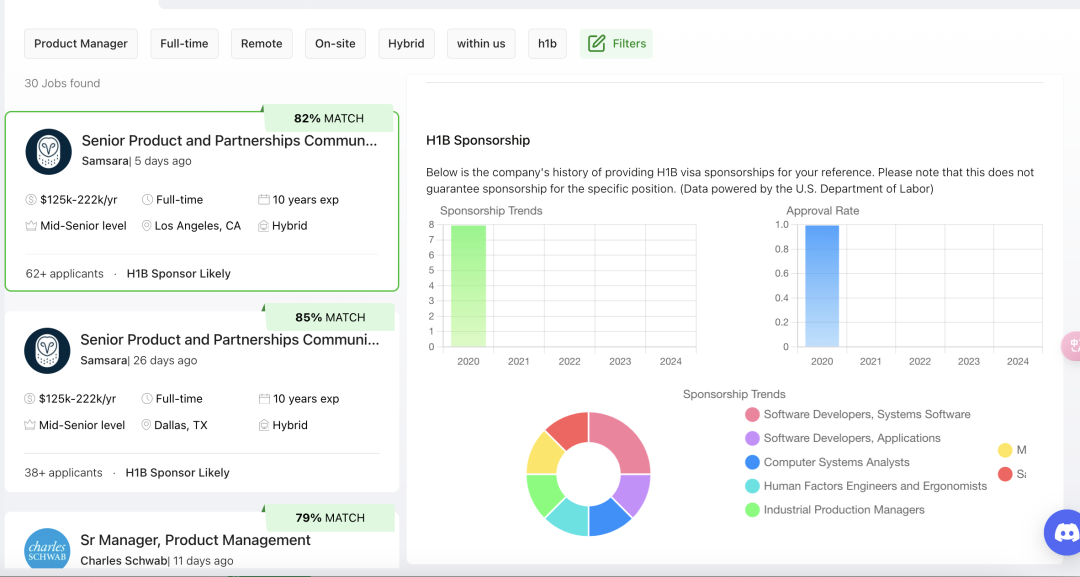
Task: Click the blue segment of the donut chart
Action: [x=608, y=518]
